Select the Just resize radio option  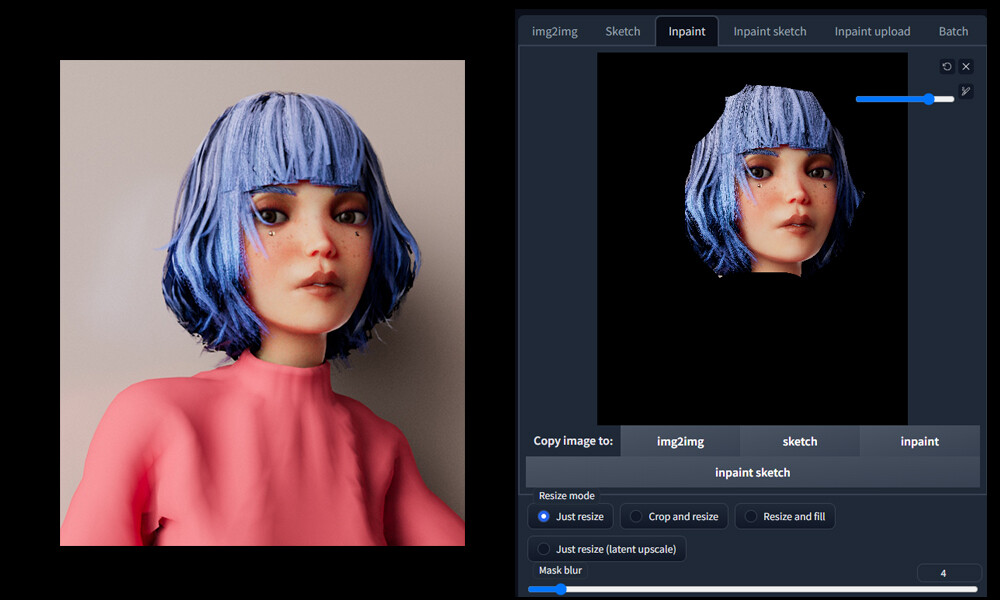pyautogui.click(x=570, y=516)
